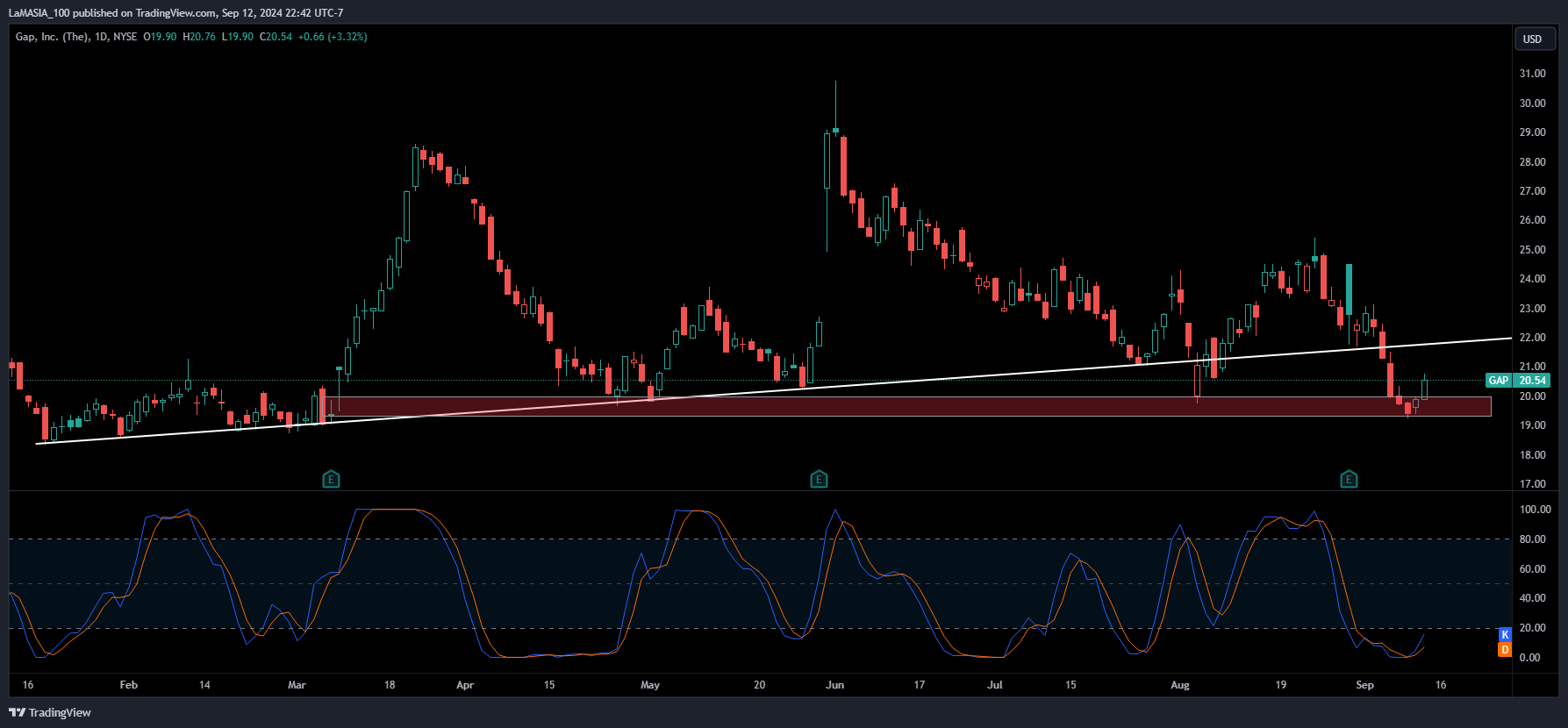
Task: Click the 'Jul' time axis label
Action: pyautogui.click(x=995, y=685)
